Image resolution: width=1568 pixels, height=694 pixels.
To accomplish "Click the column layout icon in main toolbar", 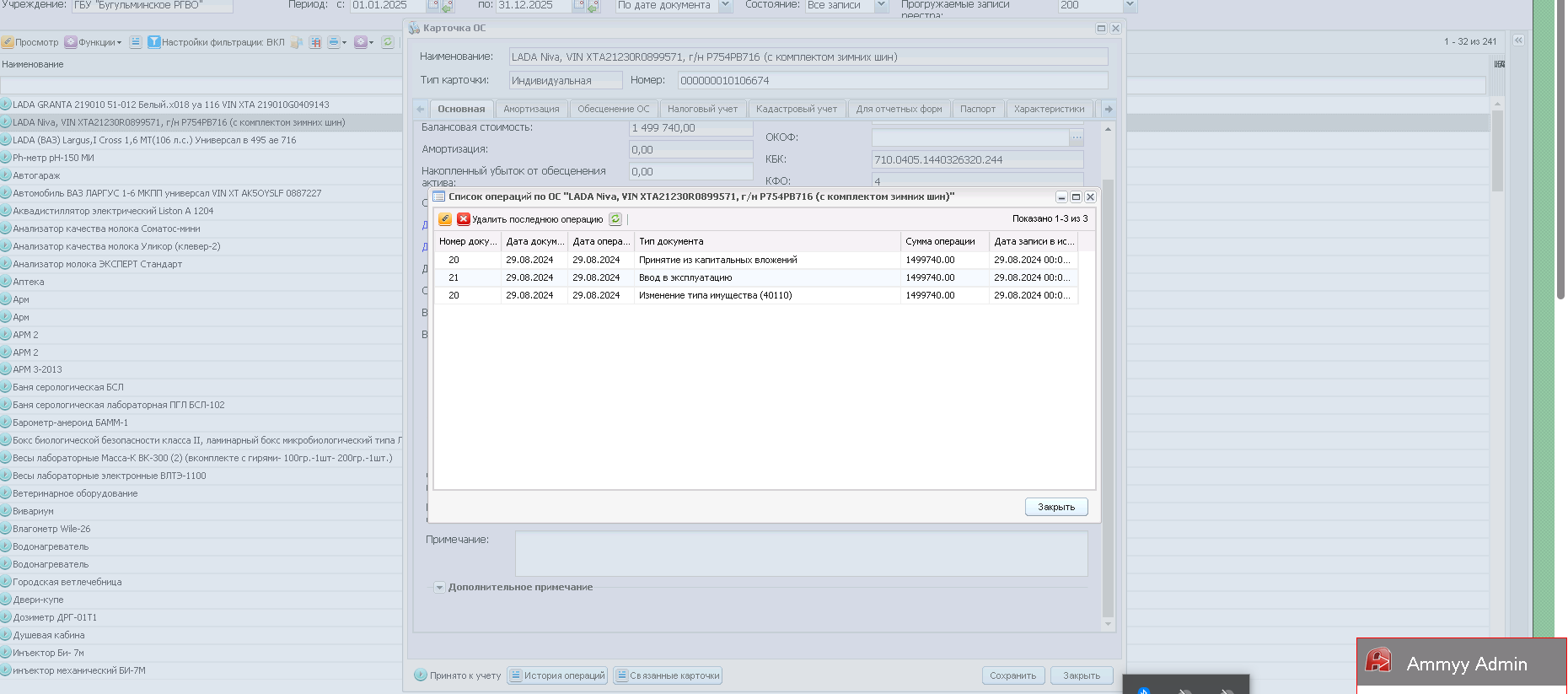I will click(x=315, y=42).
